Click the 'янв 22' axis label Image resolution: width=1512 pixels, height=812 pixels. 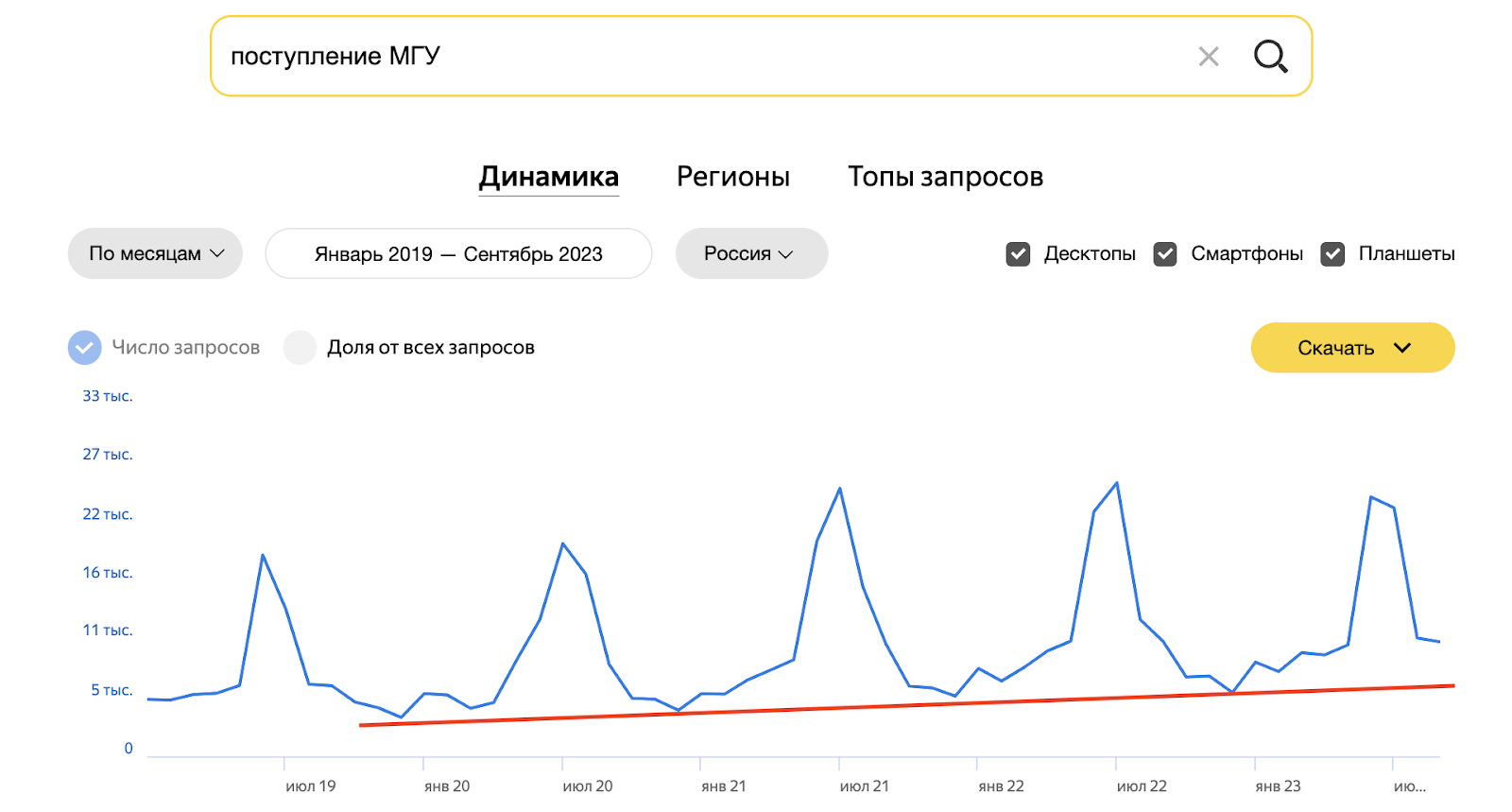1001,786
